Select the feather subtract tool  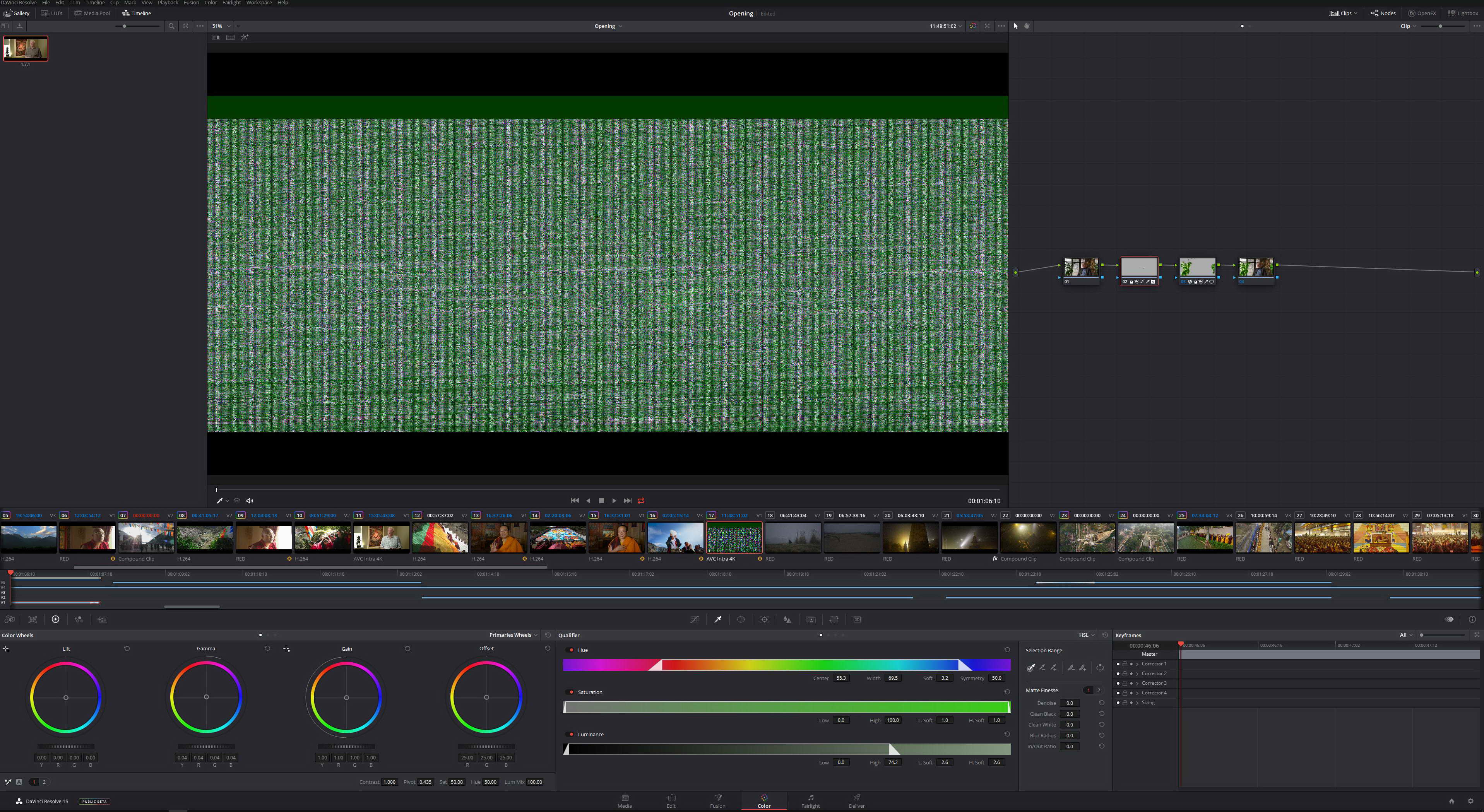coord(1071,667)
